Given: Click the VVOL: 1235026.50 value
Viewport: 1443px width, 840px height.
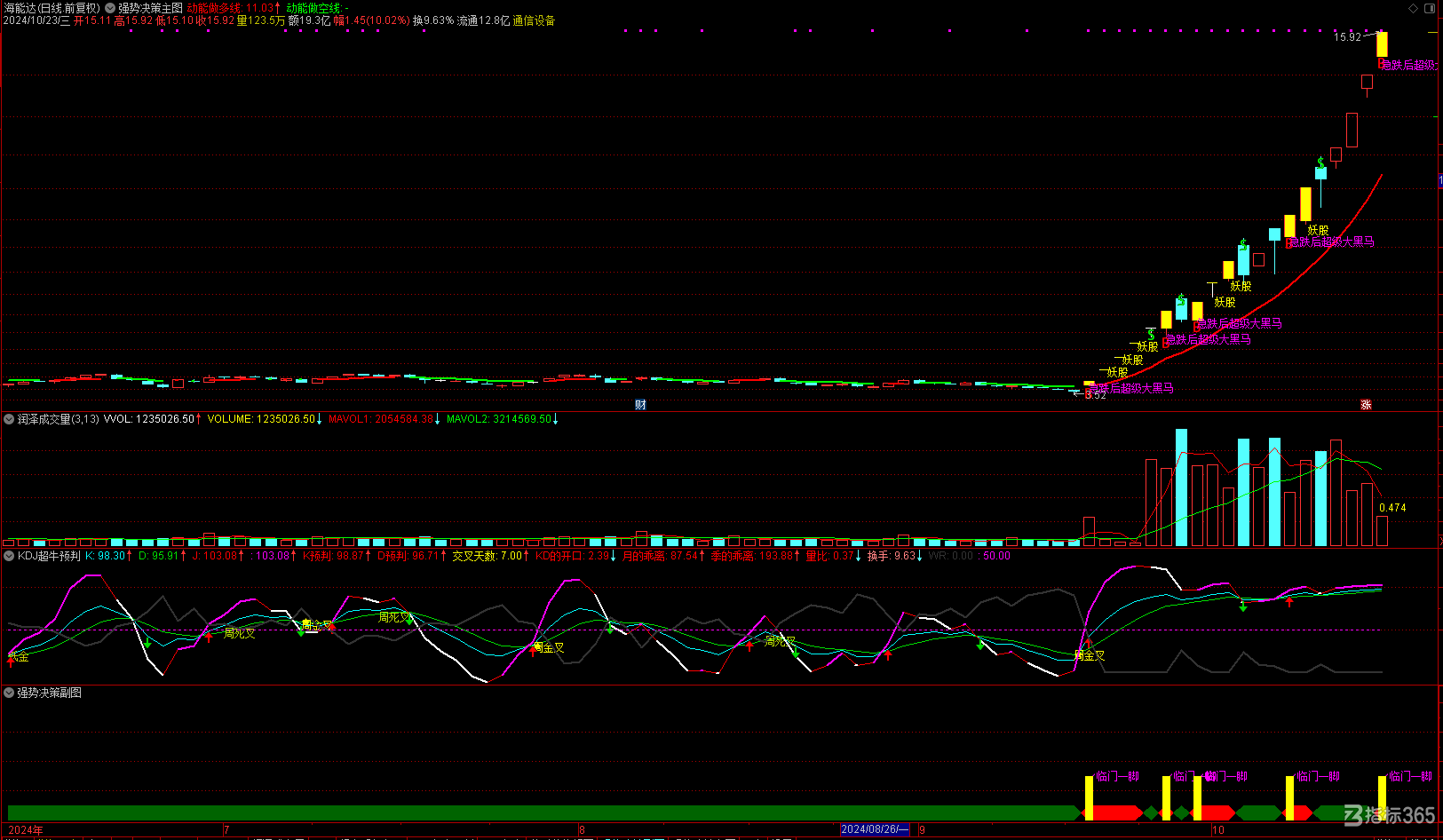Looking at the screenshot, I should pos(153,419).
